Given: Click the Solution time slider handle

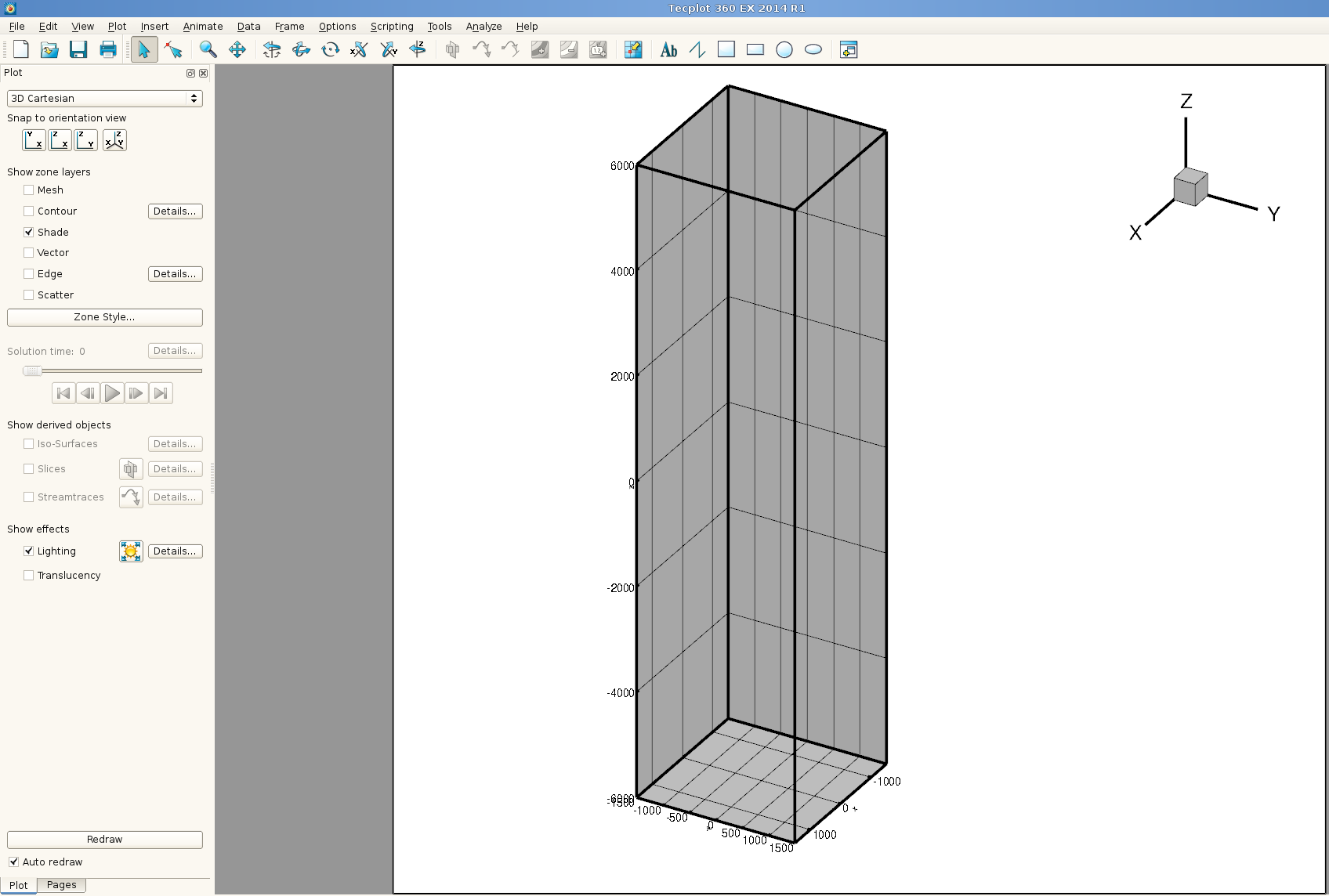Looking at the screenshot, I should pyautogui.click(x=32, y=371).
